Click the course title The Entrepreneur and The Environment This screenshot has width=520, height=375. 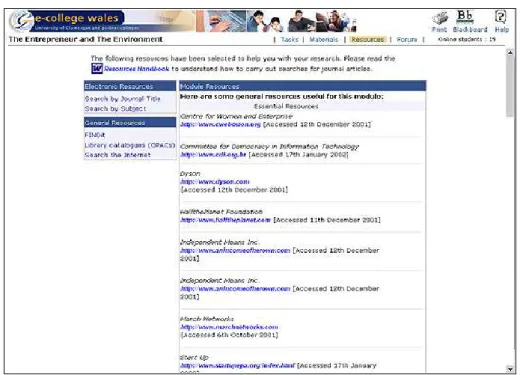(x=86, y=39)
